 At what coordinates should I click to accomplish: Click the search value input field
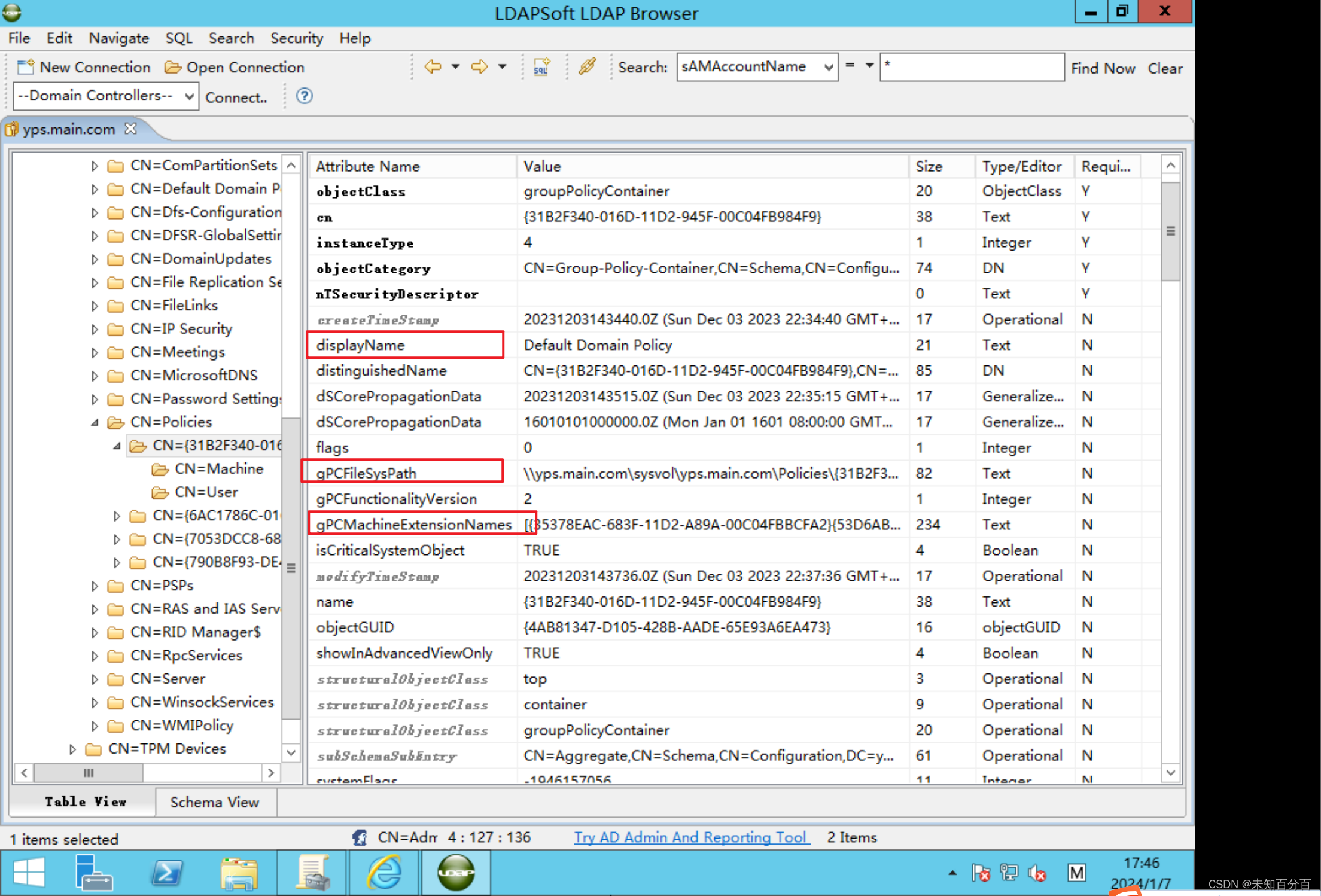pos(972,67)
